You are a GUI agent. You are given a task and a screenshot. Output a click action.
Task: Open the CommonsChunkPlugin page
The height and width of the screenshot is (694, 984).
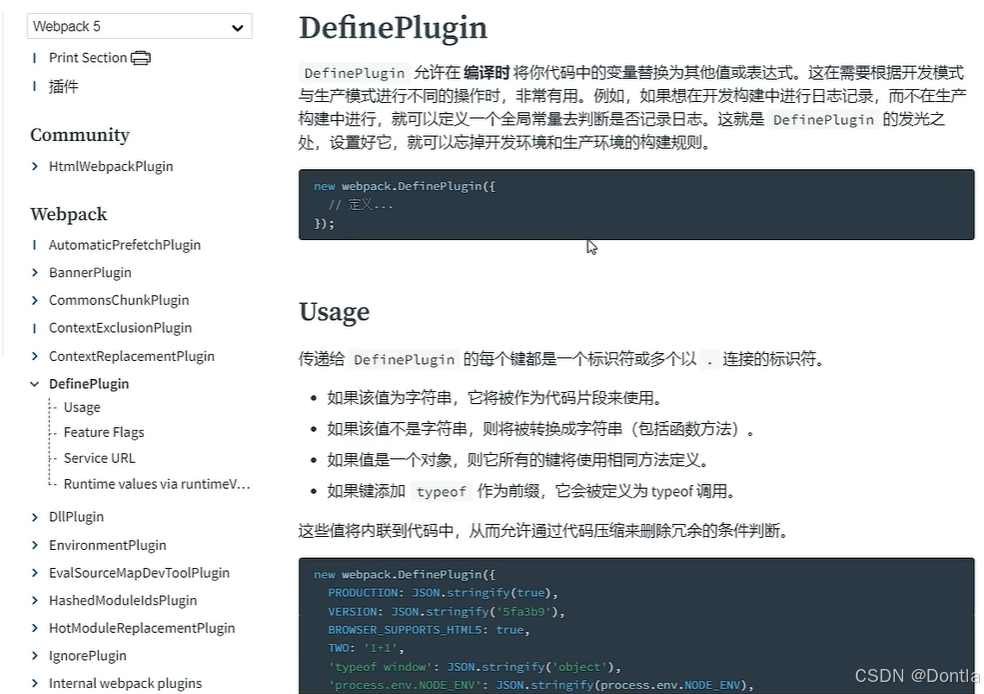(x=119, y=300)
